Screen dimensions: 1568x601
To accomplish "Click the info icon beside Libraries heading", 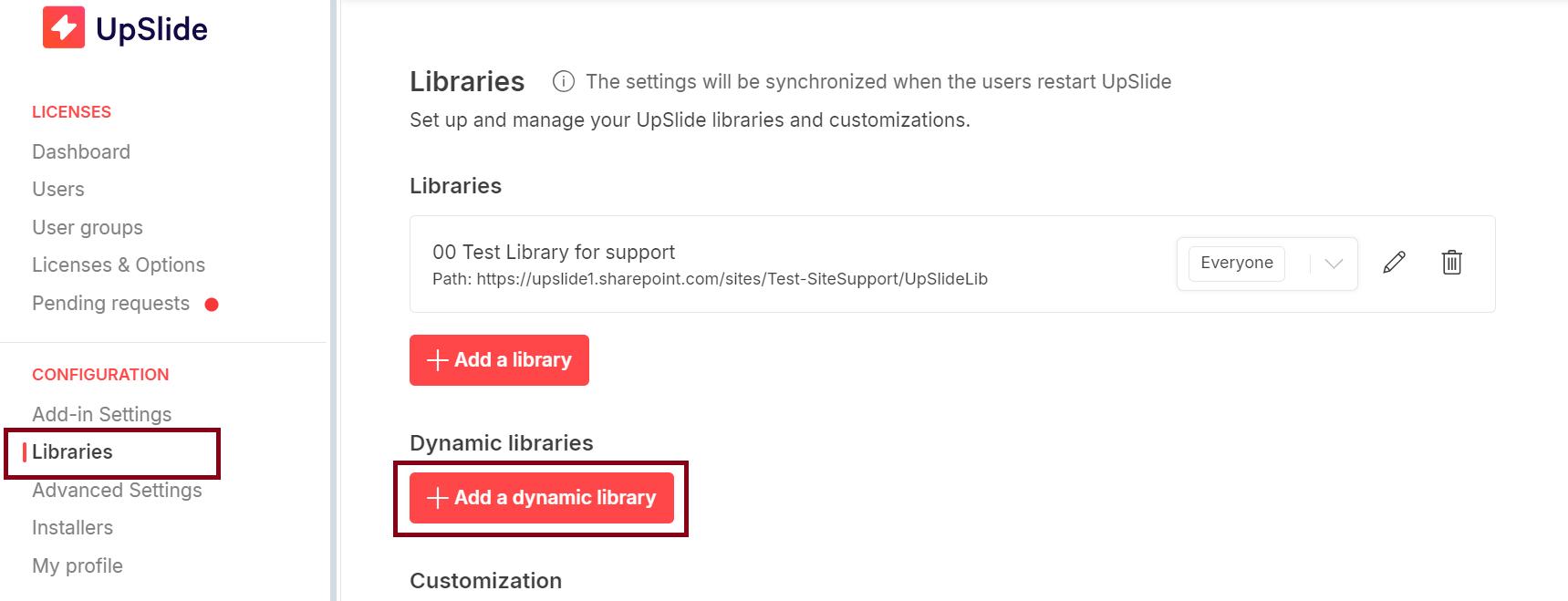I will click(x=564, y=81).
